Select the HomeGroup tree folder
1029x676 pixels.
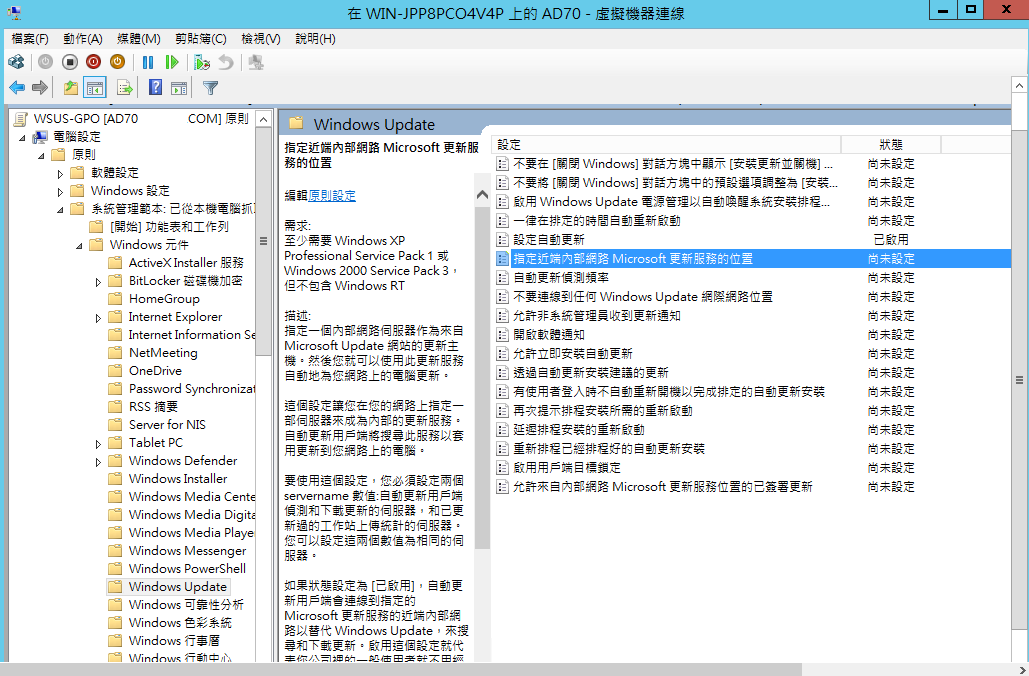tap(164, 299)
